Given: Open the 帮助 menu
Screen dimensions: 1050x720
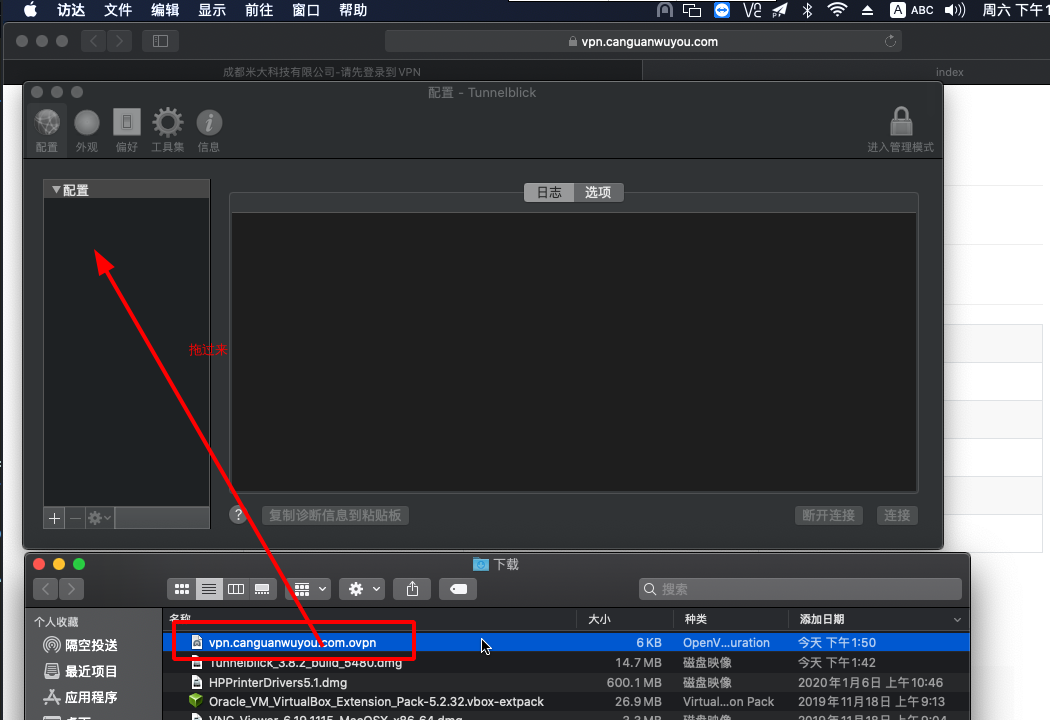Looking at the screenshot, I should pyautogui.click(x=353, y=10).
